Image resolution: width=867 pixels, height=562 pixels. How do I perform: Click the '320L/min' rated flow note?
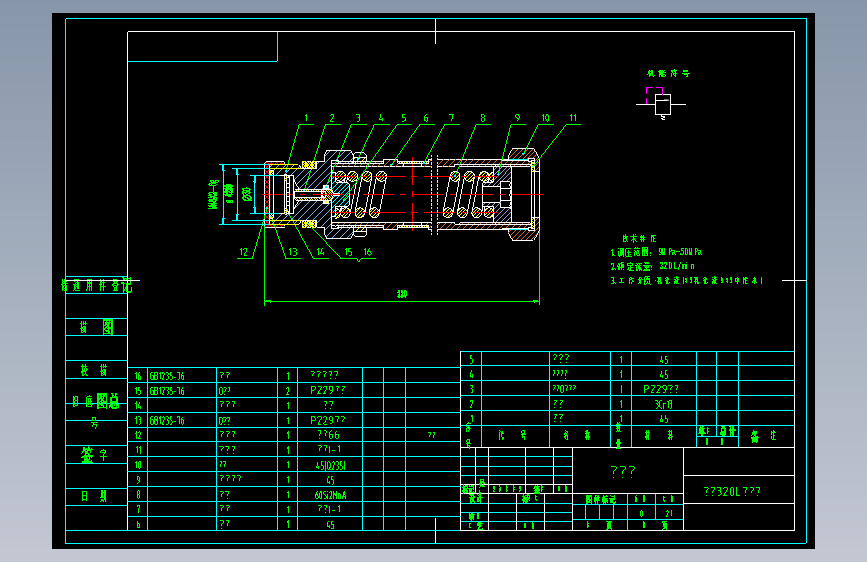(x=677, y=266)
